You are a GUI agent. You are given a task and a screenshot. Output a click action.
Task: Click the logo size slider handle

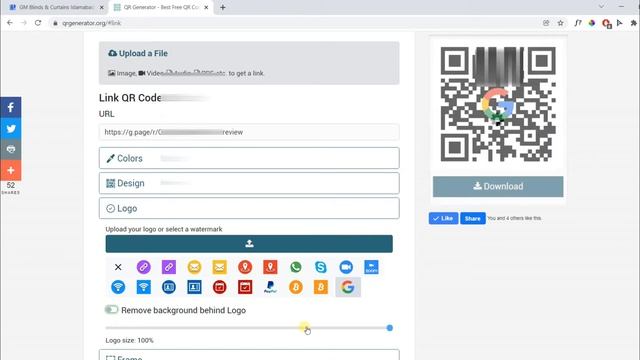pyautogui.click(x=390, y=328)
